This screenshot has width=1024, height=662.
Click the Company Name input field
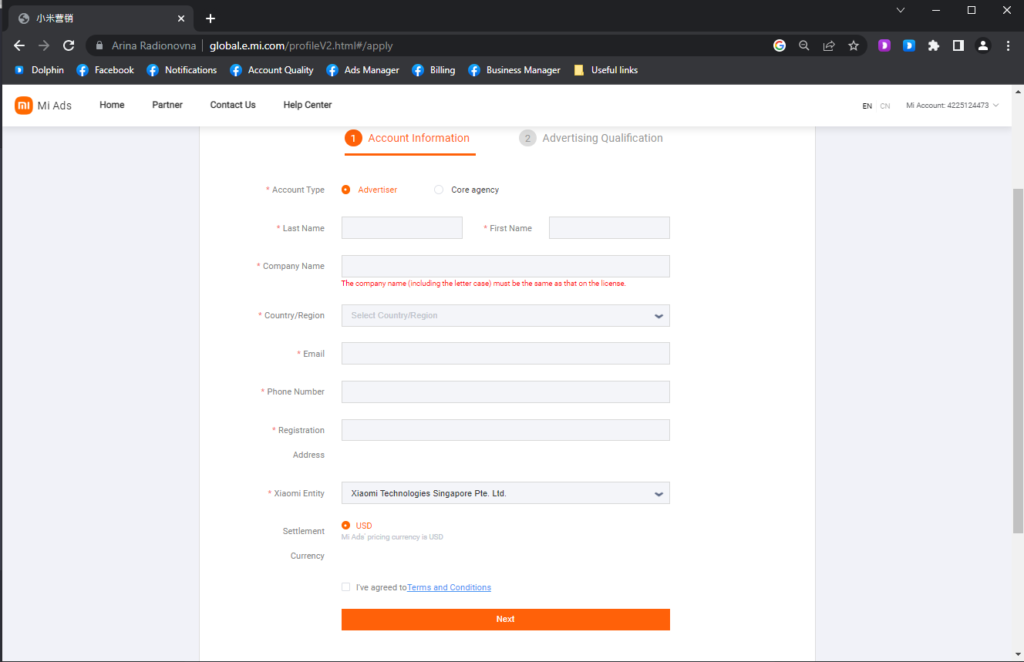[x=505, y=266]
